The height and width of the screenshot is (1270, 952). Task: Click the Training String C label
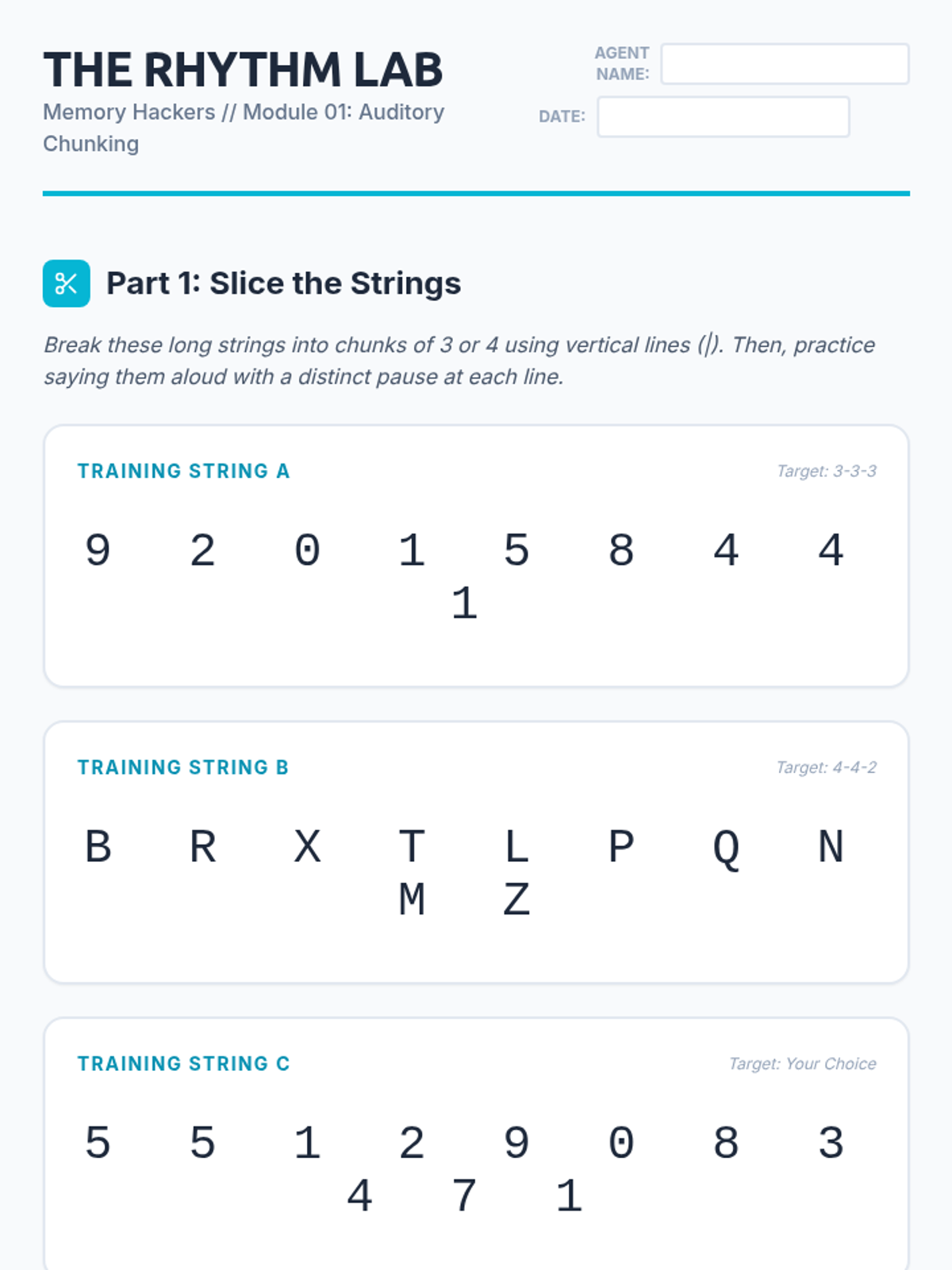pos(183,1064)
